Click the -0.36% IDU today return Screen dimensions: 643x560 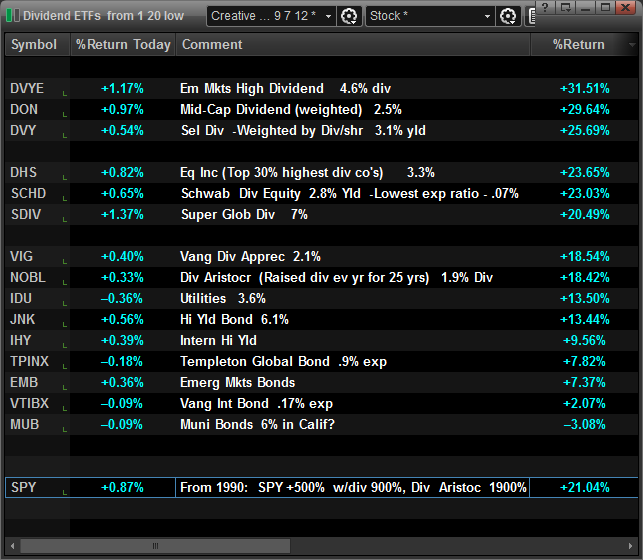122,298
